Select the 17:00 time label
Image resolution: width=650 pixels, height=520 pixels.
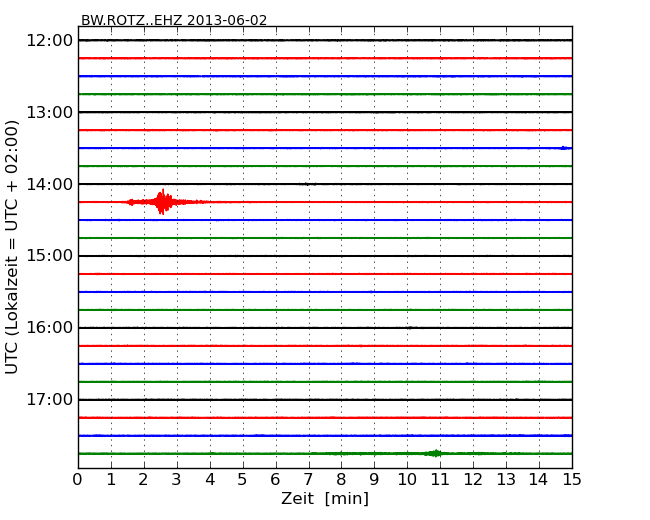(49, 400)
